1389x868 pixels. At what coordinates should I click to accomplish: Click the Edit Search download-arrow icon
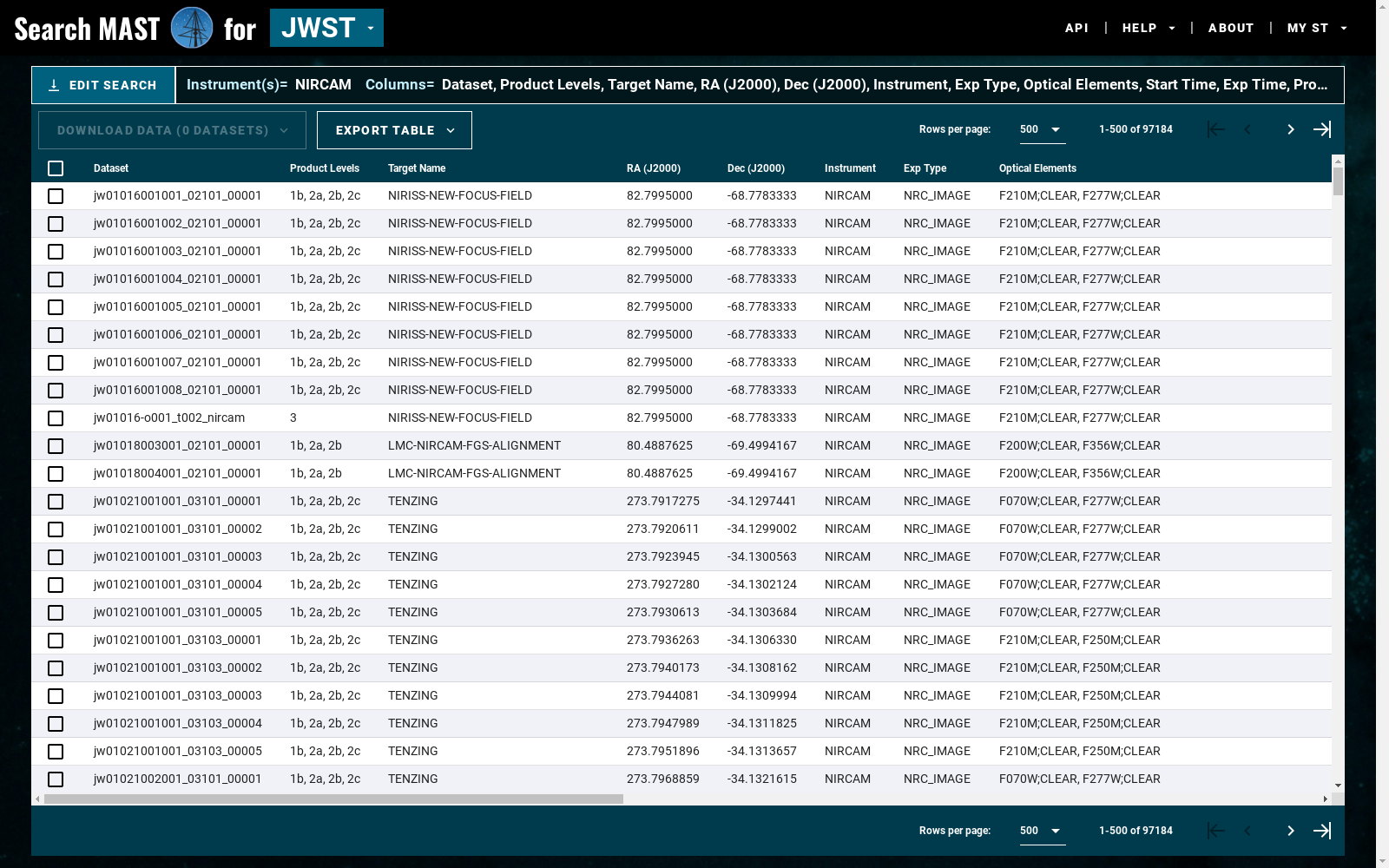[x=54, y=85]
